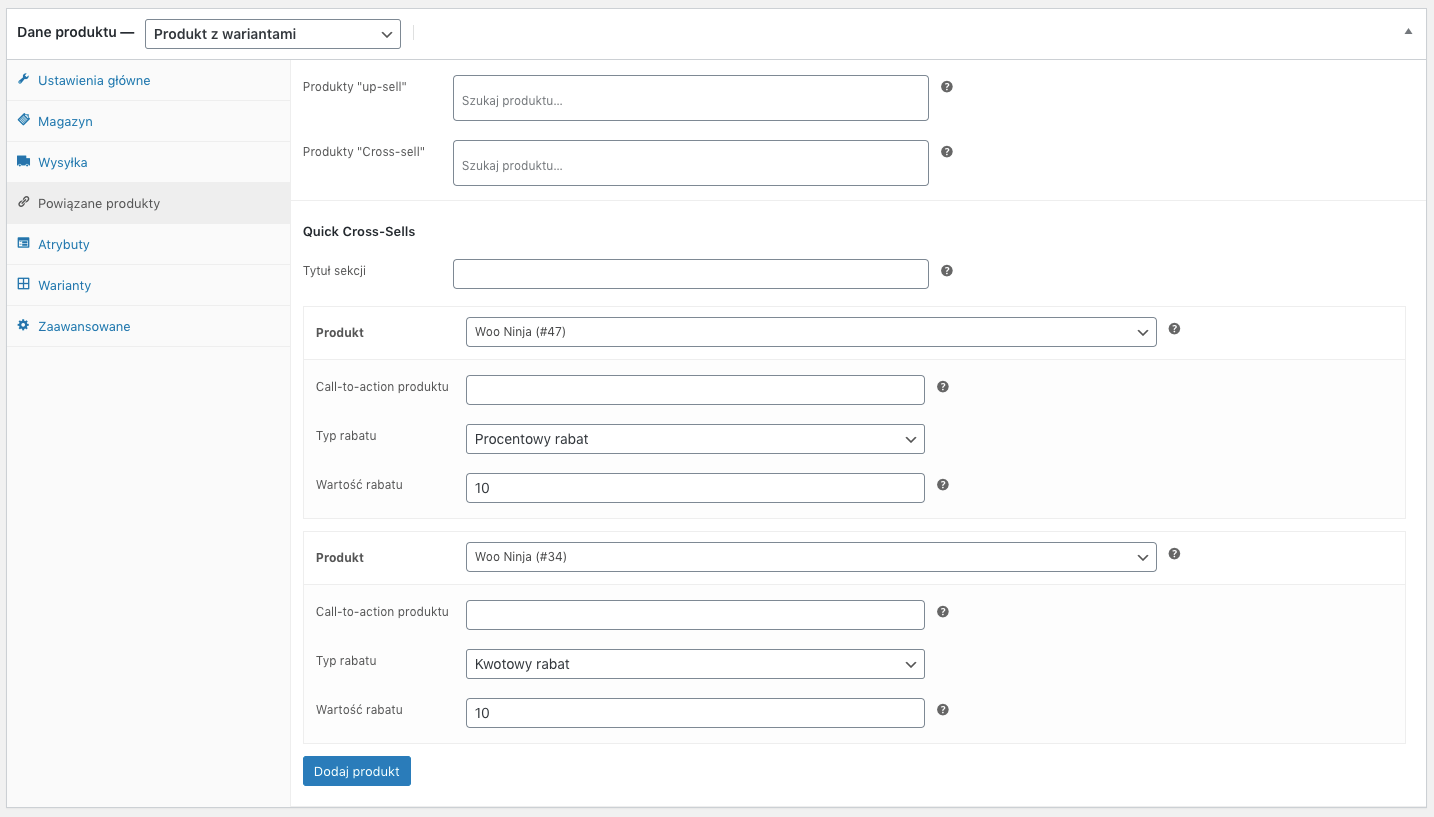Open the Zaawansowane tab
The image size is (1434, 817).
(x=148, y=326)
